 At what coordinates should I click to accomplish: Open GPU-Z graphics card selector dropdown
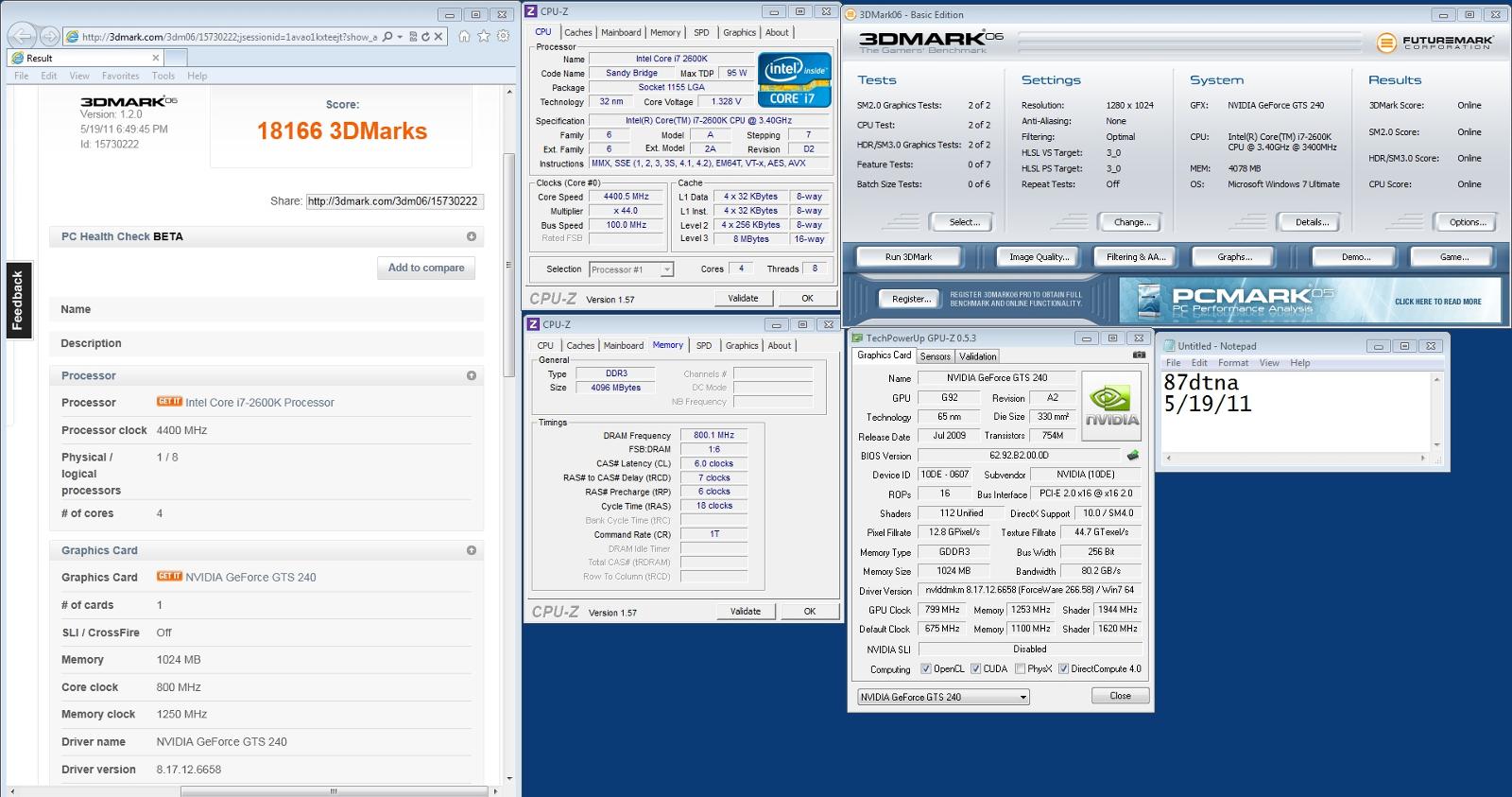coord(1022,697)
